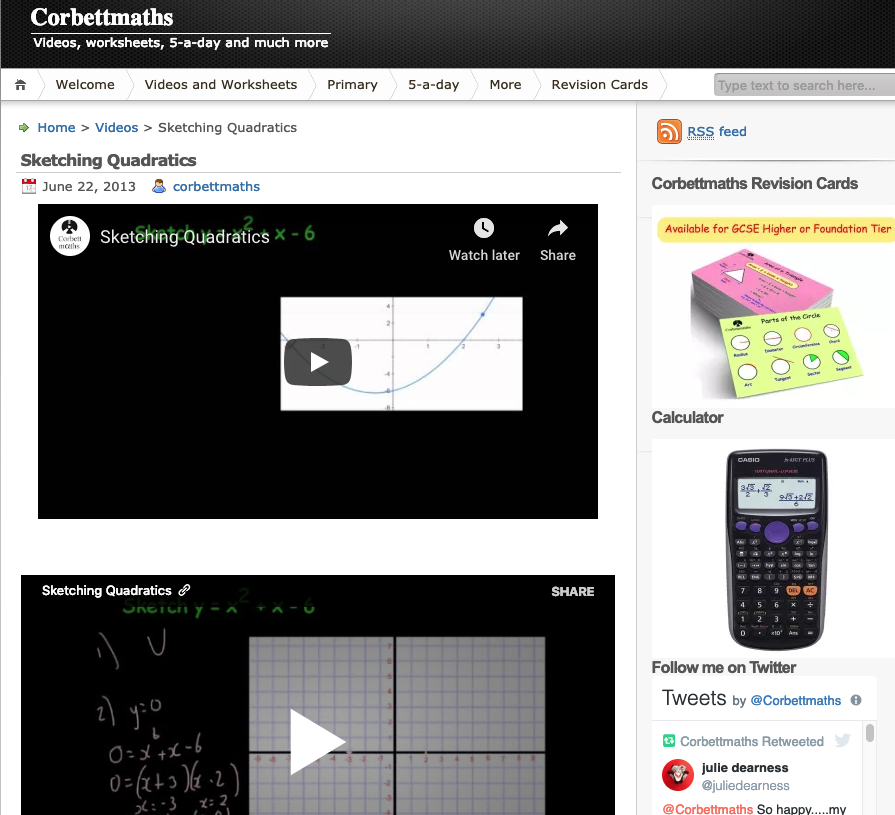Expand the 5-a-day navigation dropdown
Screen dimensions: 895x815
coord(433,85)
